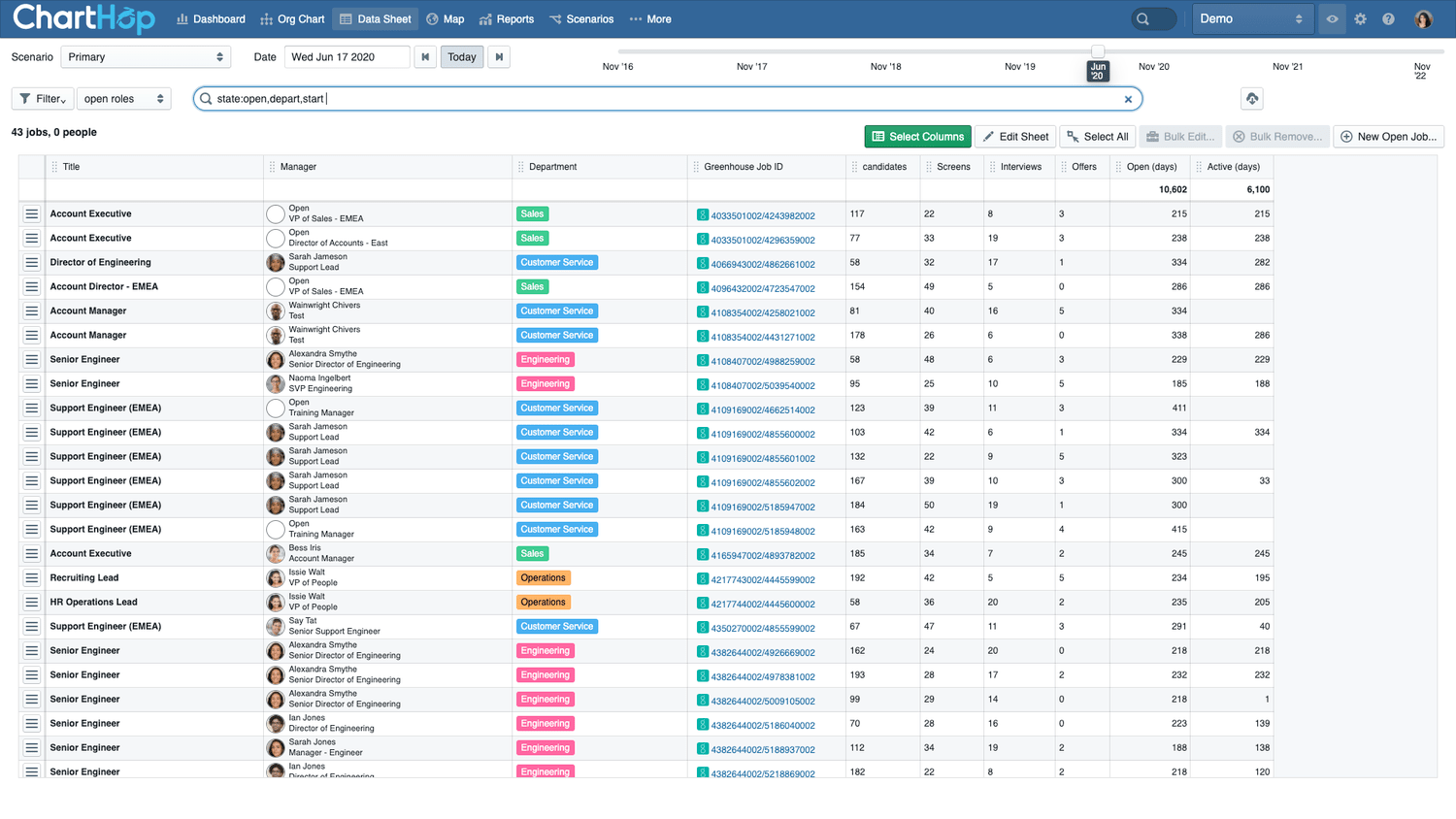Click the search magnifier in top bar
The height and width of the screenshot is (819, 1456).
point(1143,19)
